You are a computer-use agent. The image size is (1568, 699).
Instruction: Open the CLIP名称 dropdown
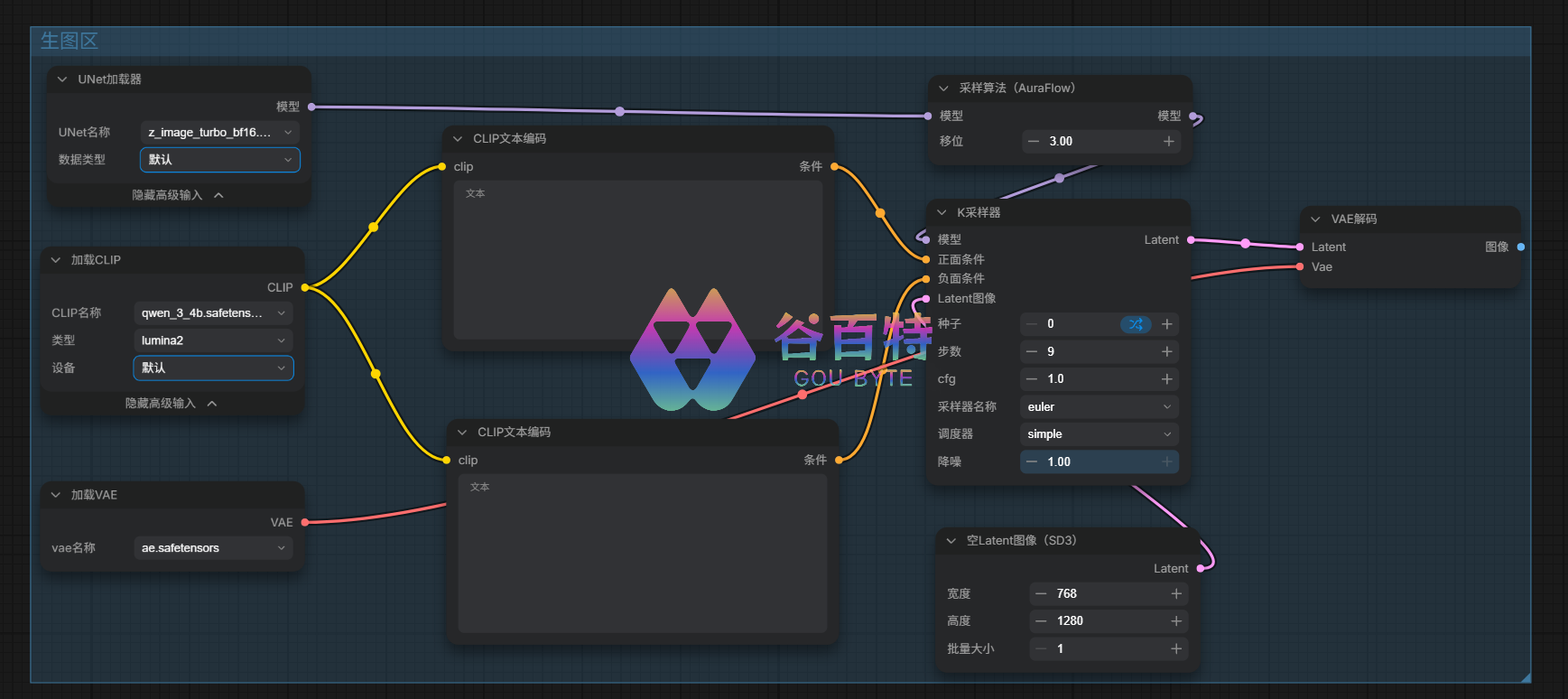(213, 313)
